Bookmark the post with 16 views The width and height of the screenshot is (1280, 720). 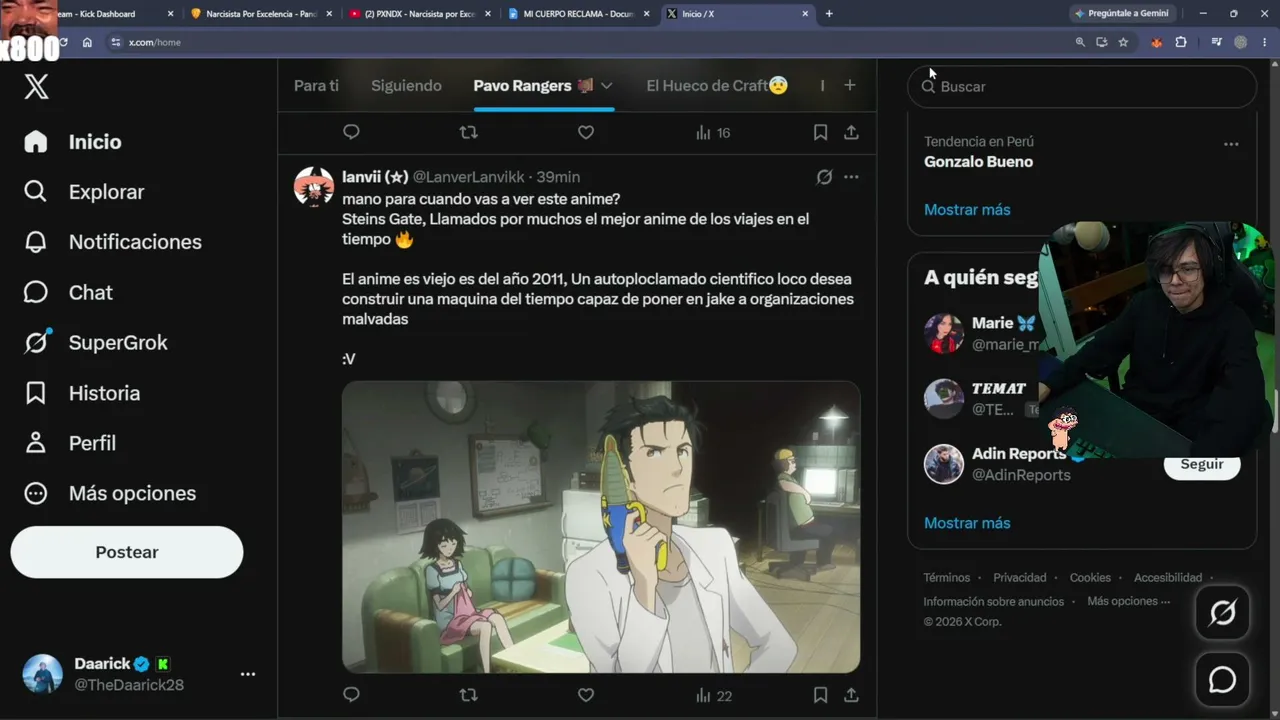[x=820, y=132]
